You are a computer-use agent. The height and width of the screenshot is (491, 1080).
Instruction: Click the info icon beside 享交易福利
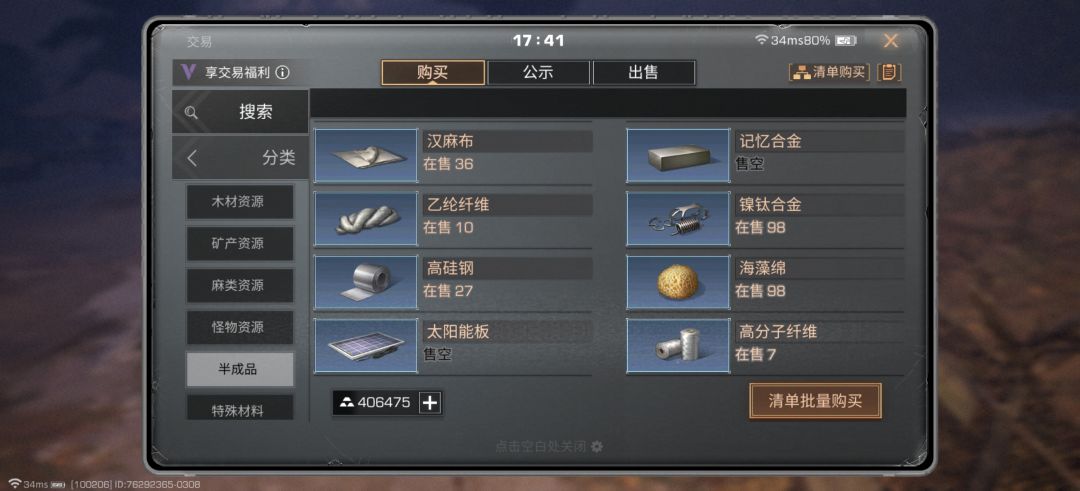pyautogui.click(x=282, y=73)
